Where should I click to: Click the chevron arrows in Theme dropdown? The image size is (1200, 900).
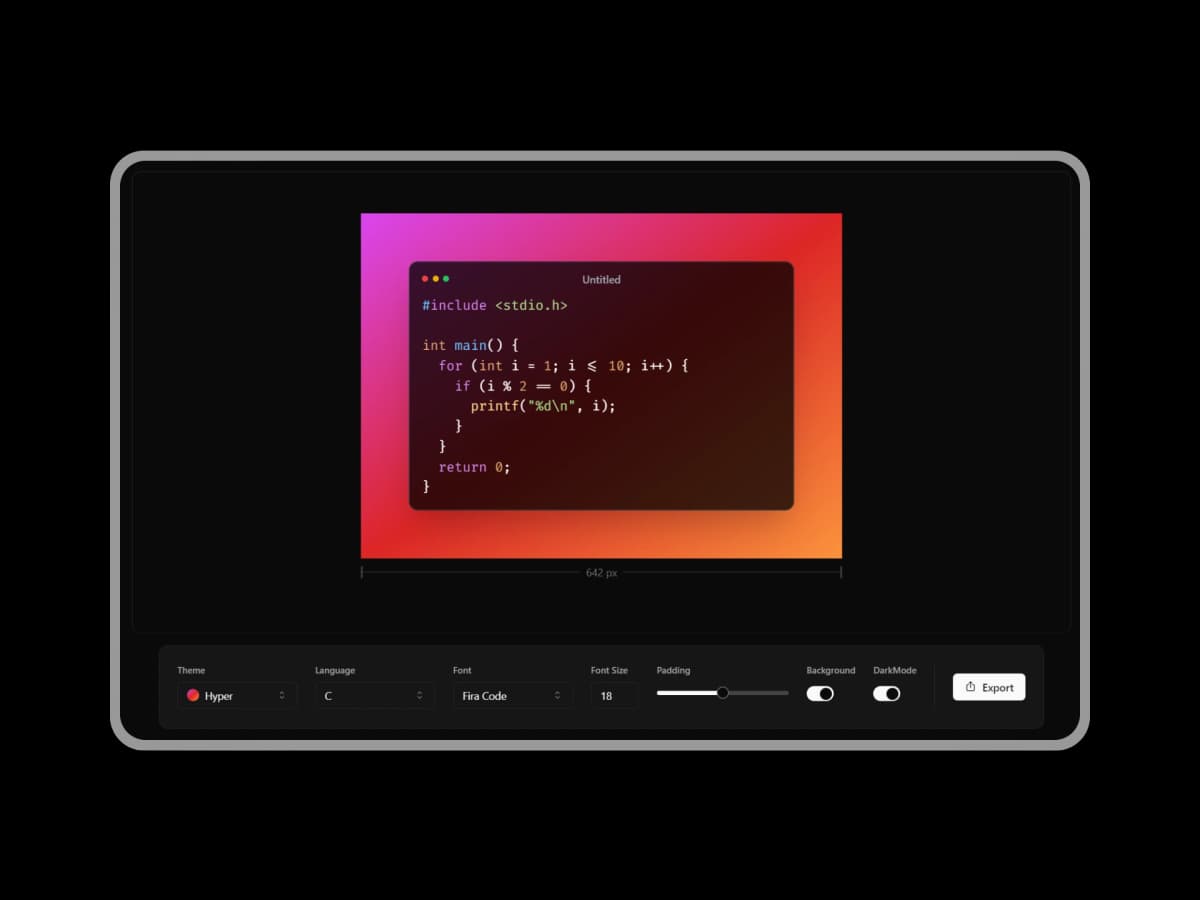[x=282, y=695]
